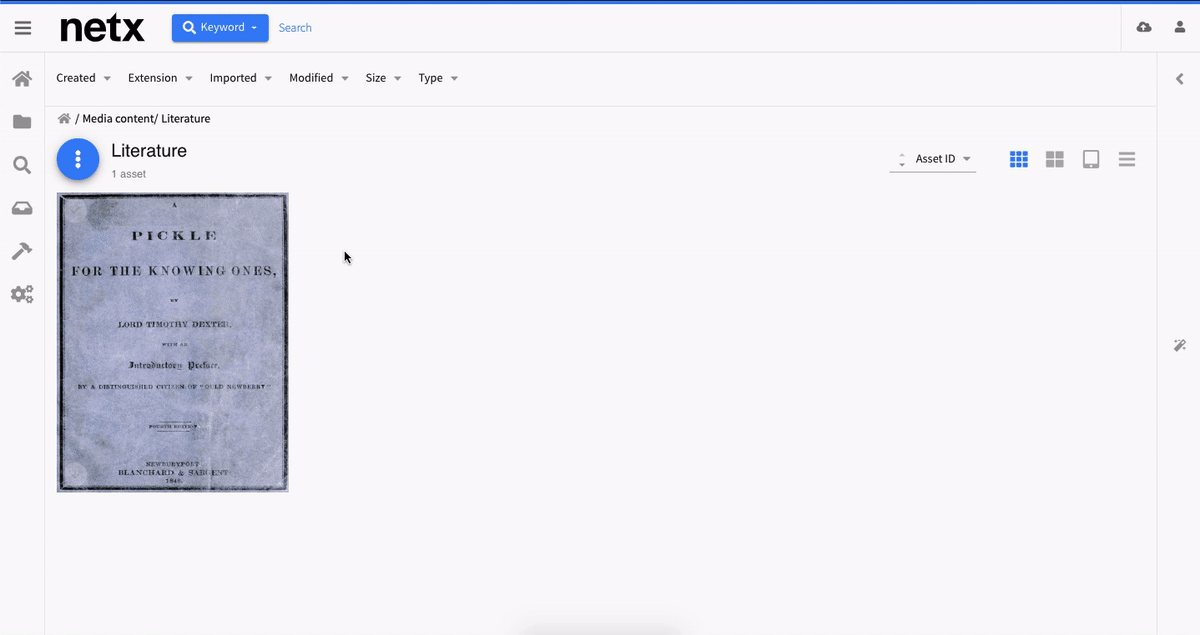Switch to list view
This screenshot has height=635, width=1200.
click(x=1127, y=159)
